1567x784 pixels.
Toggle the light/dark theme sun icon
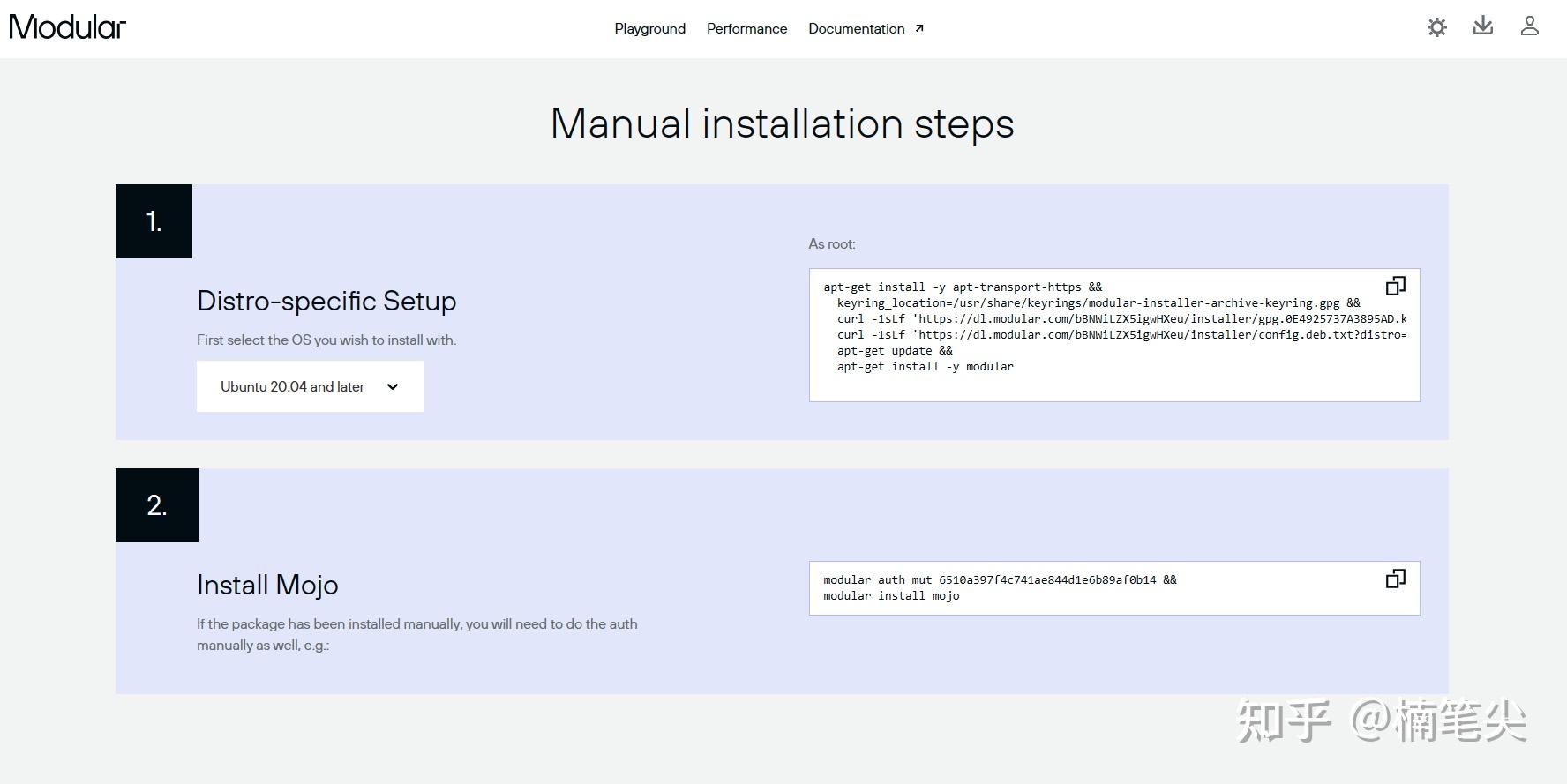click(x=1436, y=27)
